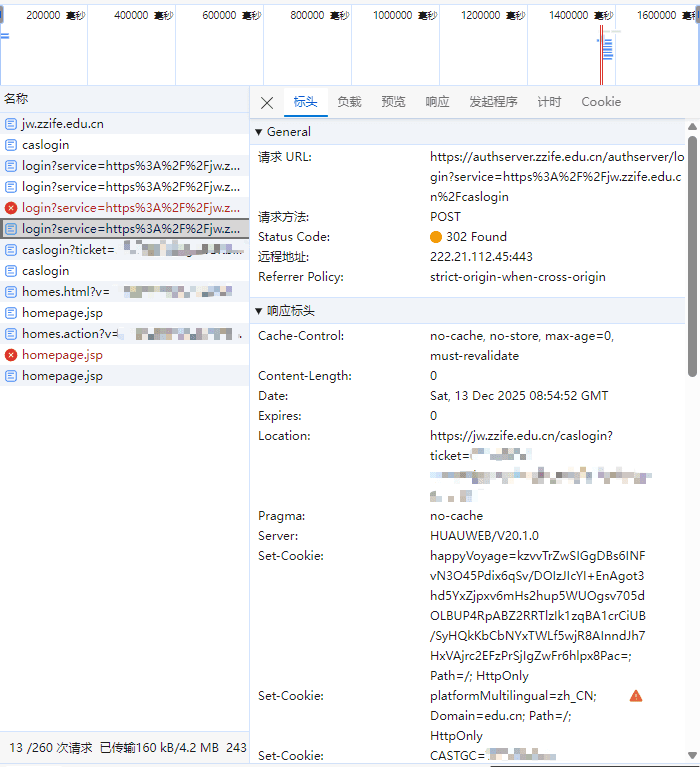Switch to the 计时 tab
This screenshot has height=767, width=700.
click(549, 102)
